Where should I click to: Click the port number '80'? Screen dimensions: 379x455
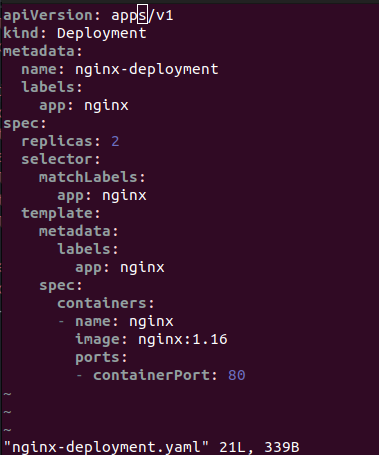coord(237,375)
